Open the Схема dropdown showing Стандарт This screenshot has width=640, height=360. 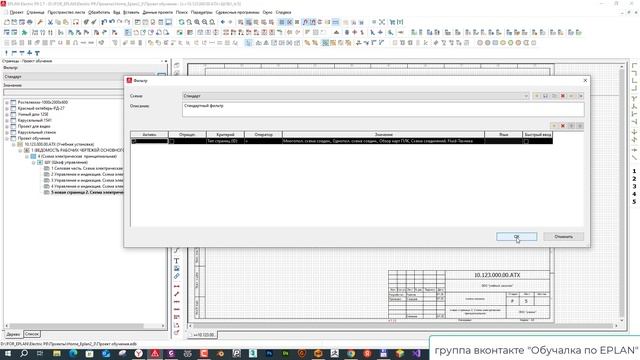click(356, 96)
